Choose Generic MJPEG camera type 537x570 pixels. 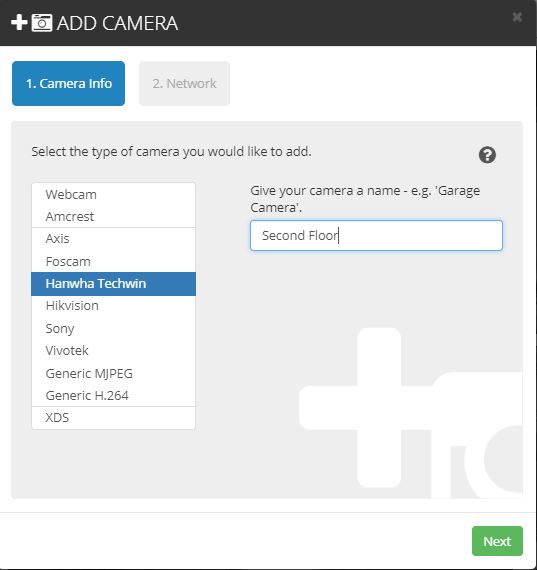pos(113,373)
